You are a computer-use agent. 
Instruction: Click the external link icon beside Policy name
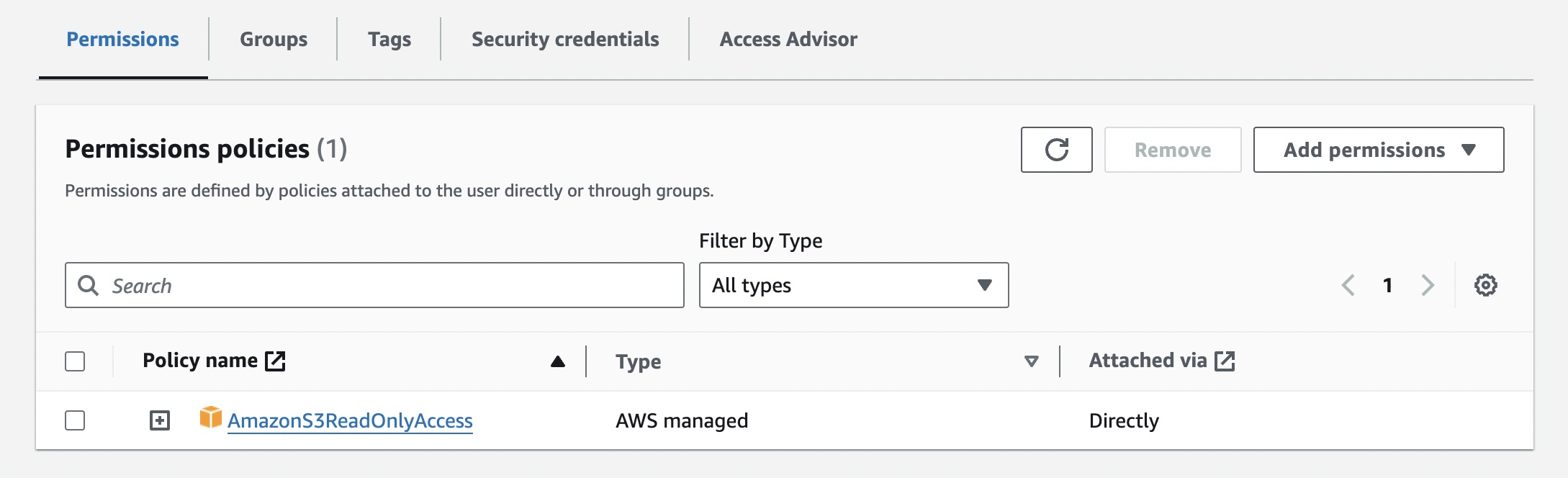[x=275, y=361]
